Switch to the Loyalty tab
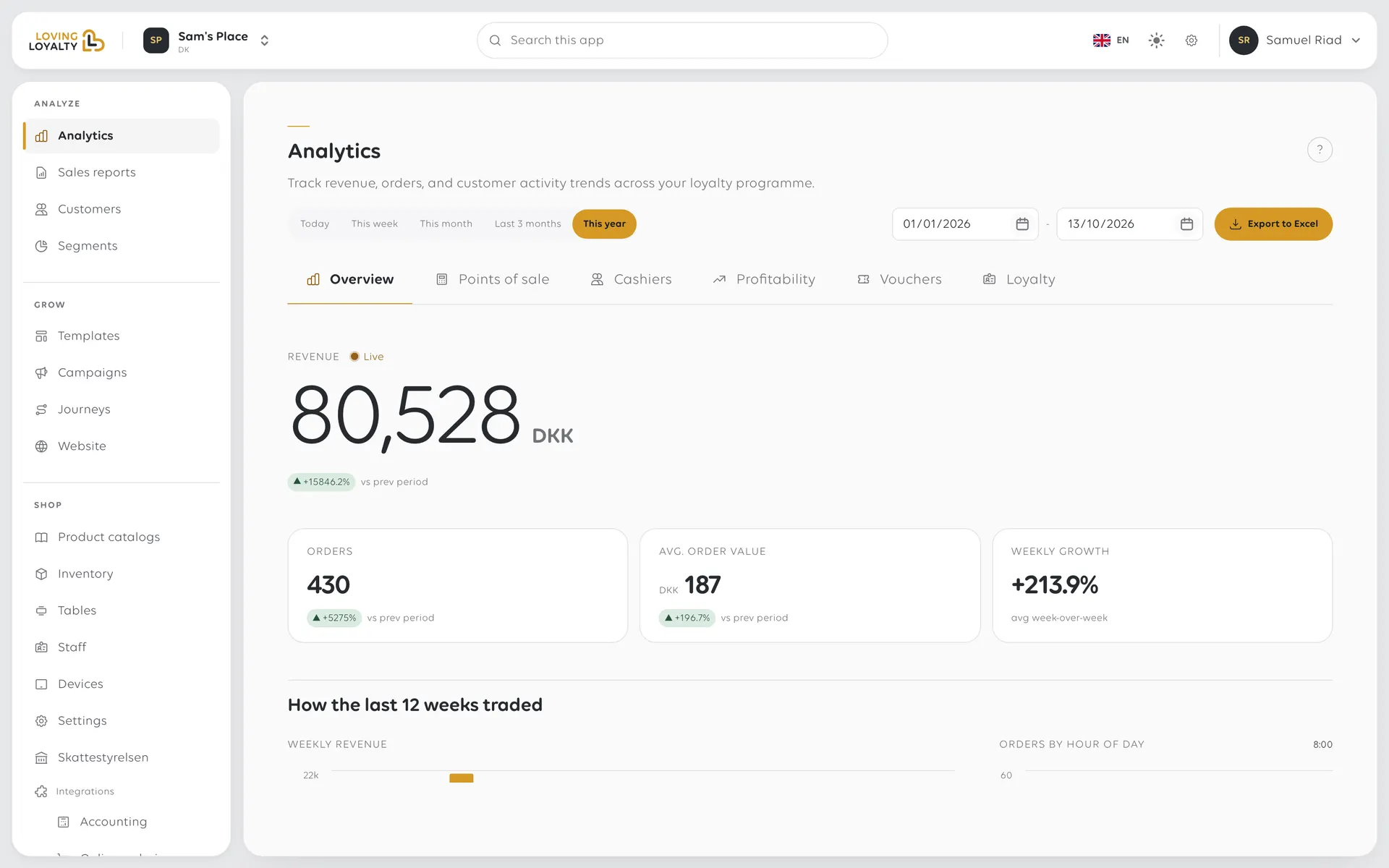This screenshot has height=868, width=1389. coord(1019,279)
